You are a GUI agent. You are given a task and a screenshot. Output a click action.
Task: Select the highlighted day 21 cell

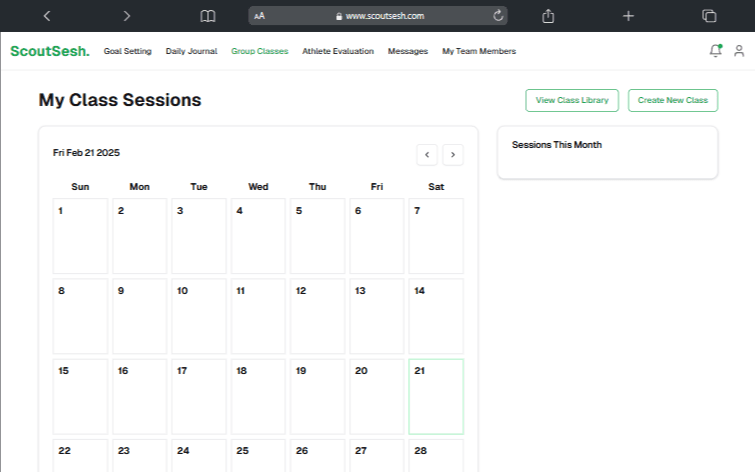(436, 396)
